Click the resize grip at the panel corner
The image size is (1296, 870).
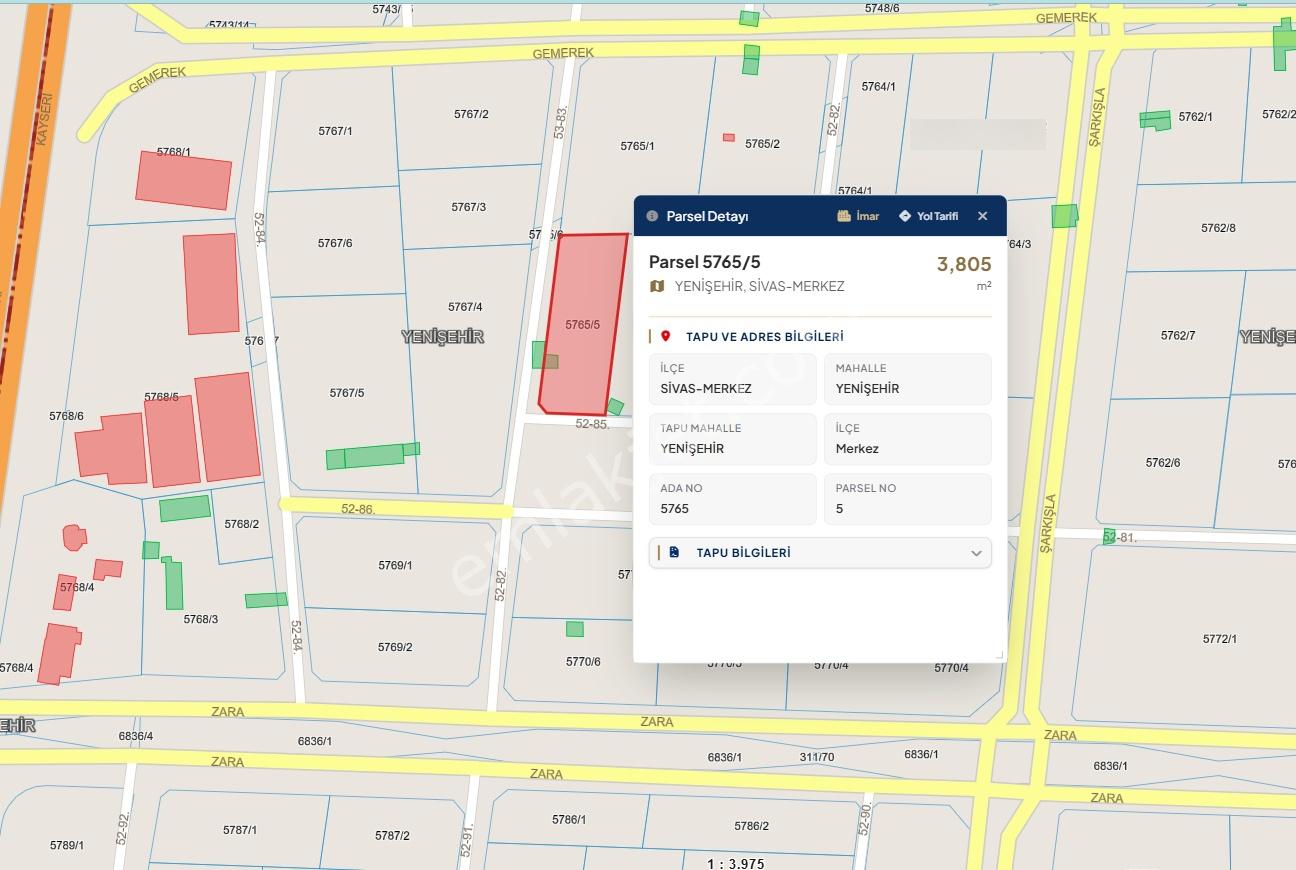click(998, 655)
